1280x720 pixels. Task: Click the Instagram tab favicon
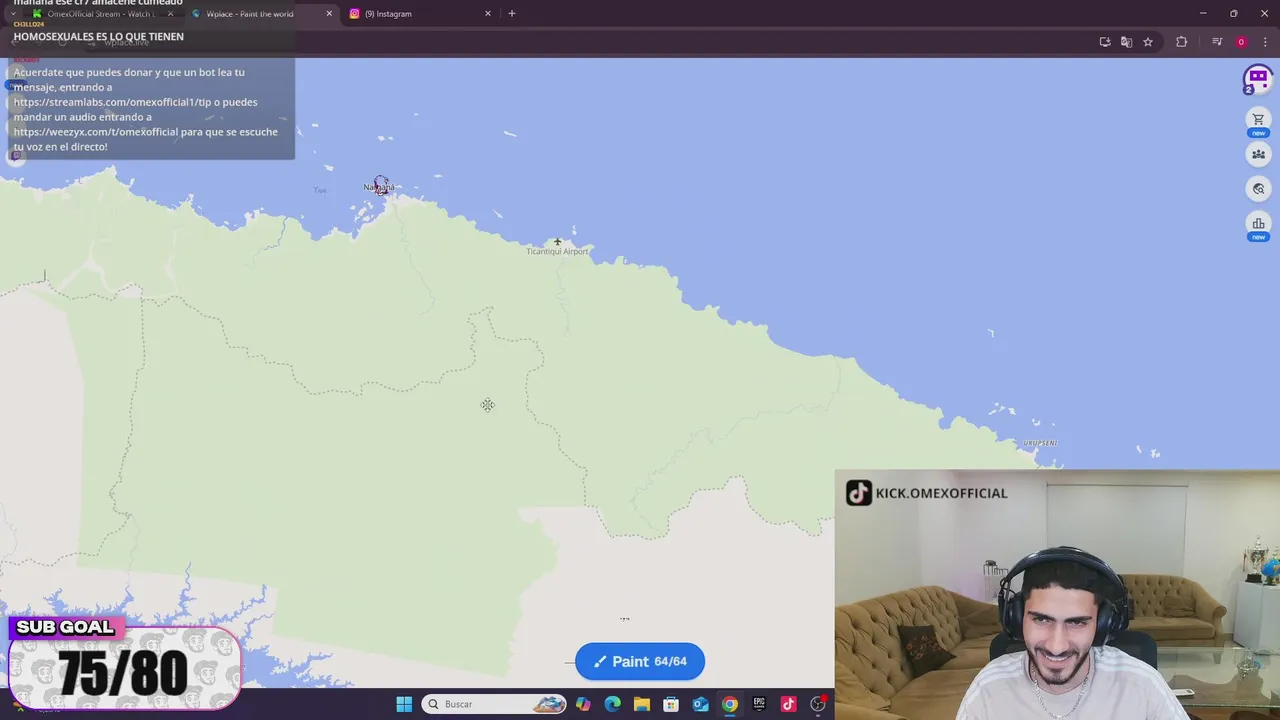pos(354,14)
